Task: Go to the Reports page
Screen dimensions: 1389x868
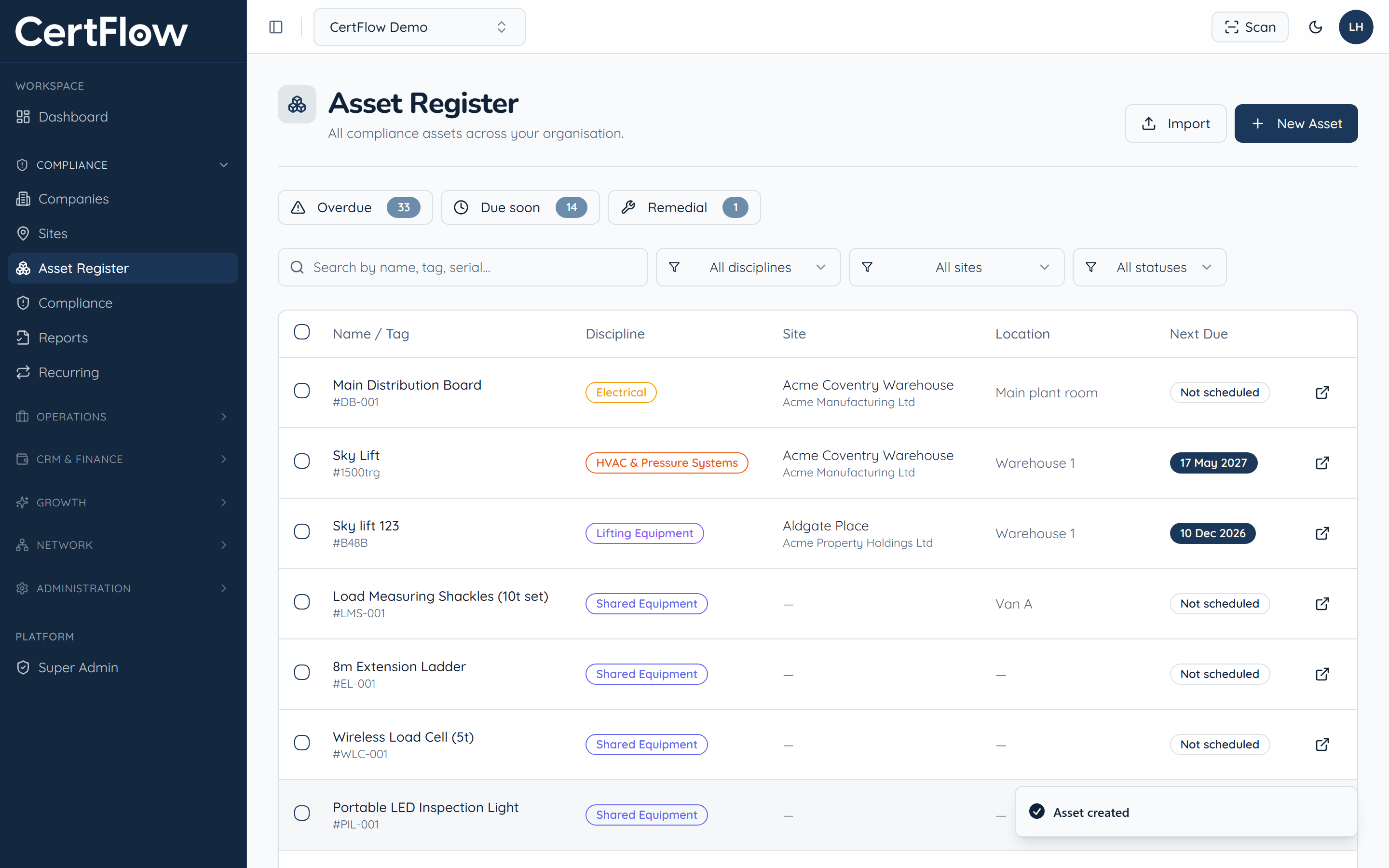Action: [x=123, y=338]
